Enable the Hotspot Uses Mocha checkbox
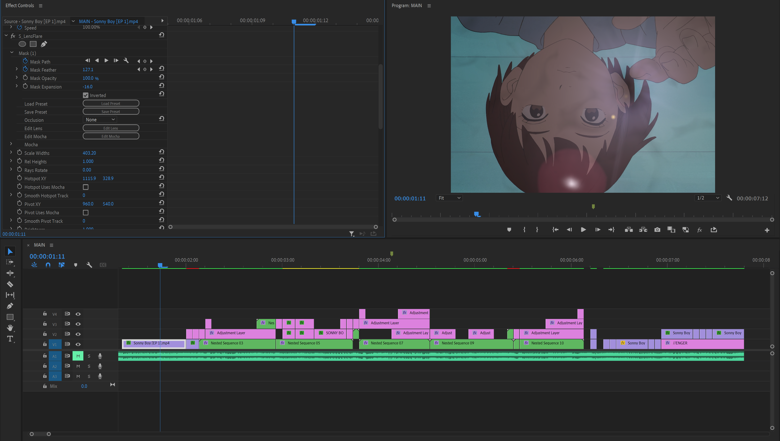780x441 pixels. [86, 187]
